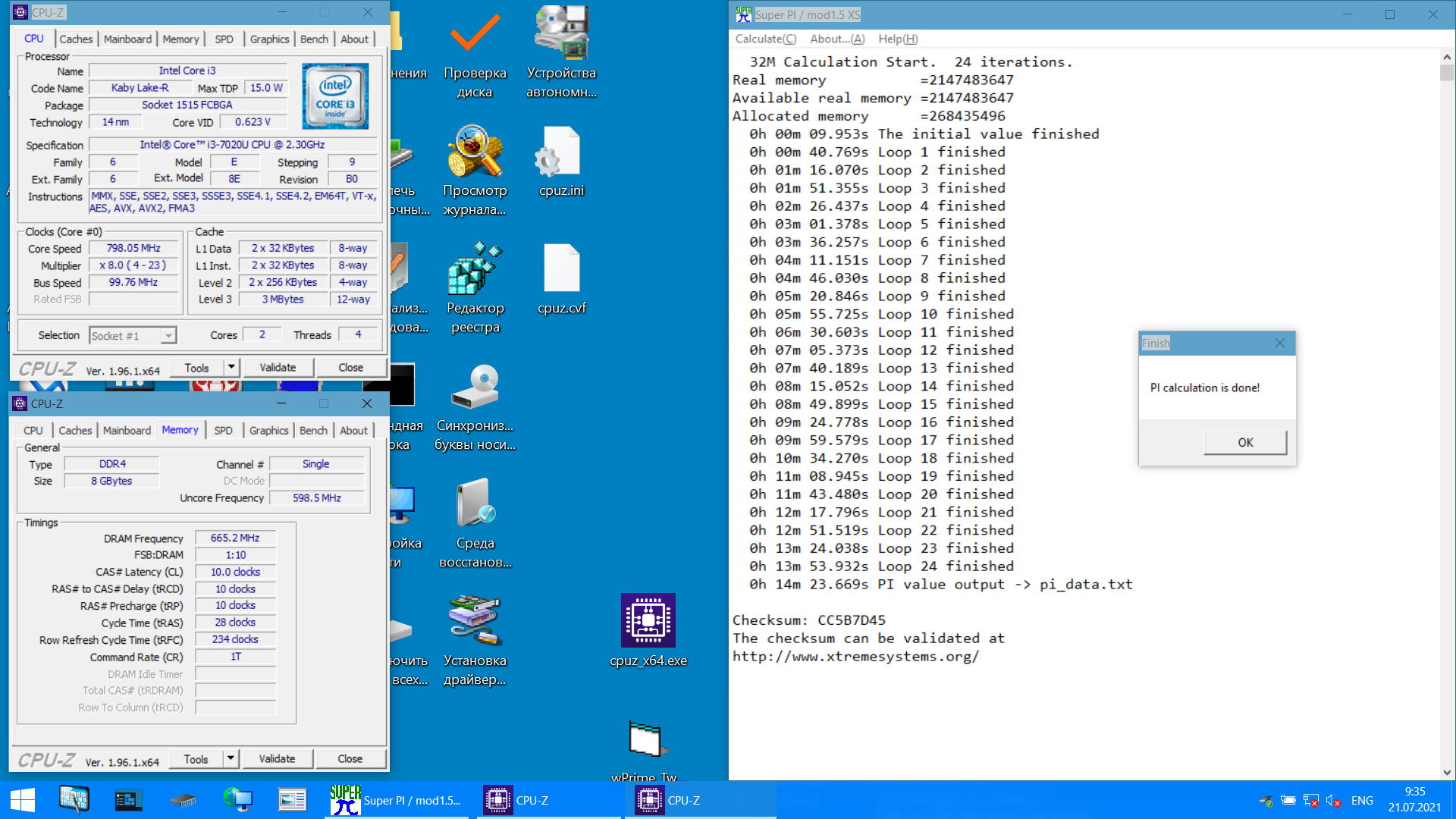This screenshot has height=819, width=1456.
Task: Click the memory Size value 8 GBytes
Action: tap(111, 481)
